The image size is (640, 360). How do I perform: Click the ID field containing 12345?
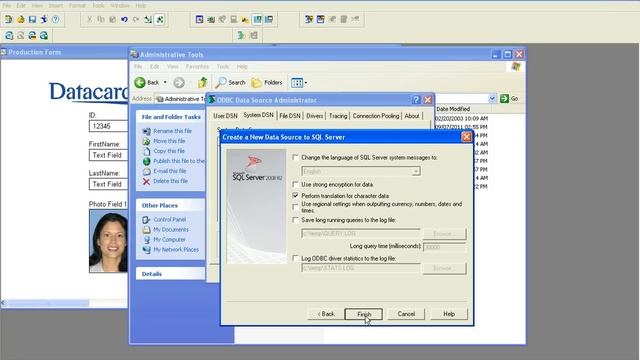109,126
